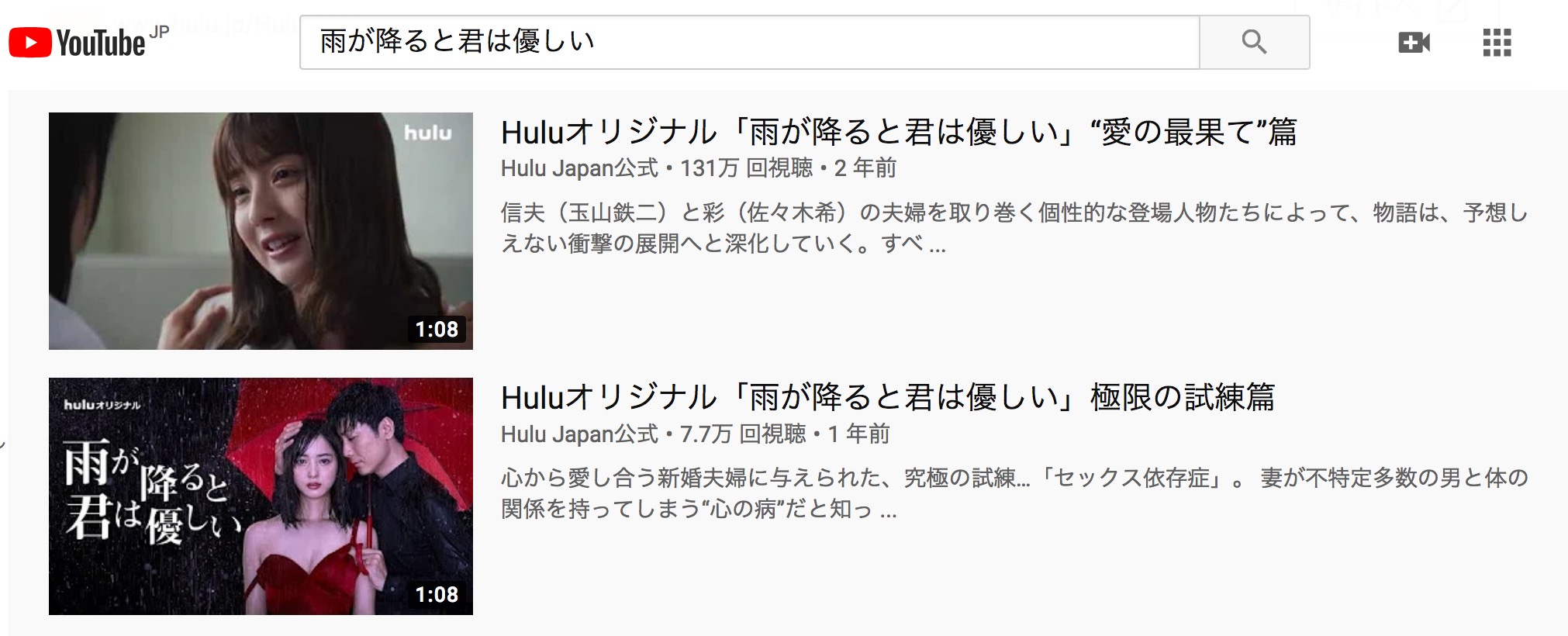Screen dimensions: 1568x636
Task: Open the first video thumbnail with crying woman
Action: [x=261, y=231]
